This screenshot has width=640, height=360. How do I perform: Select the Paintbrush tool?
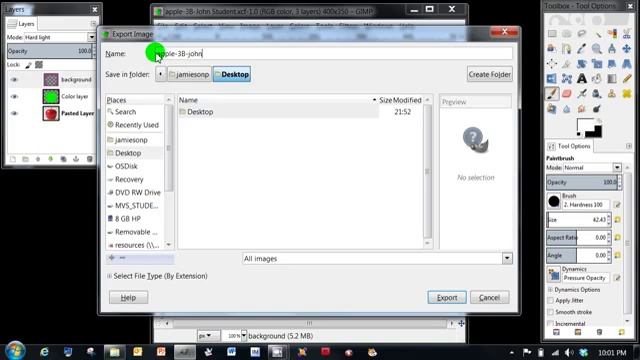[552, 93]
